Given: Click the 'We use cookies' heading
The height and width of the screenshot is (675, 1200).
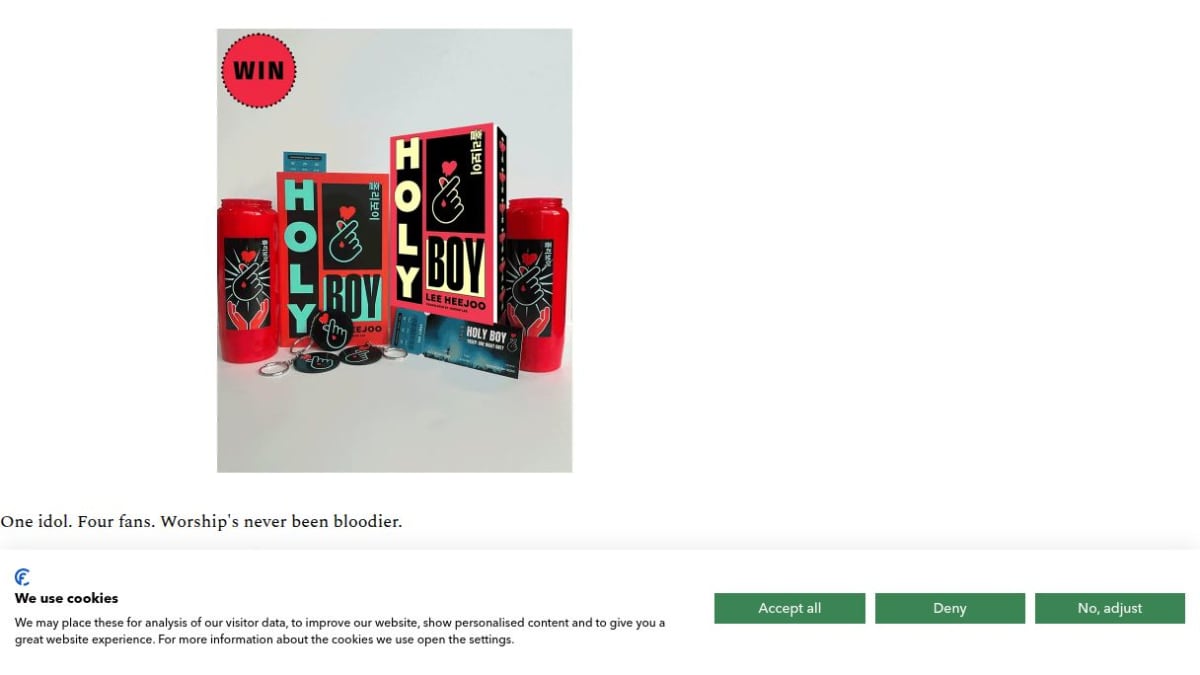Looking at the screenshot, I should 66,598.
